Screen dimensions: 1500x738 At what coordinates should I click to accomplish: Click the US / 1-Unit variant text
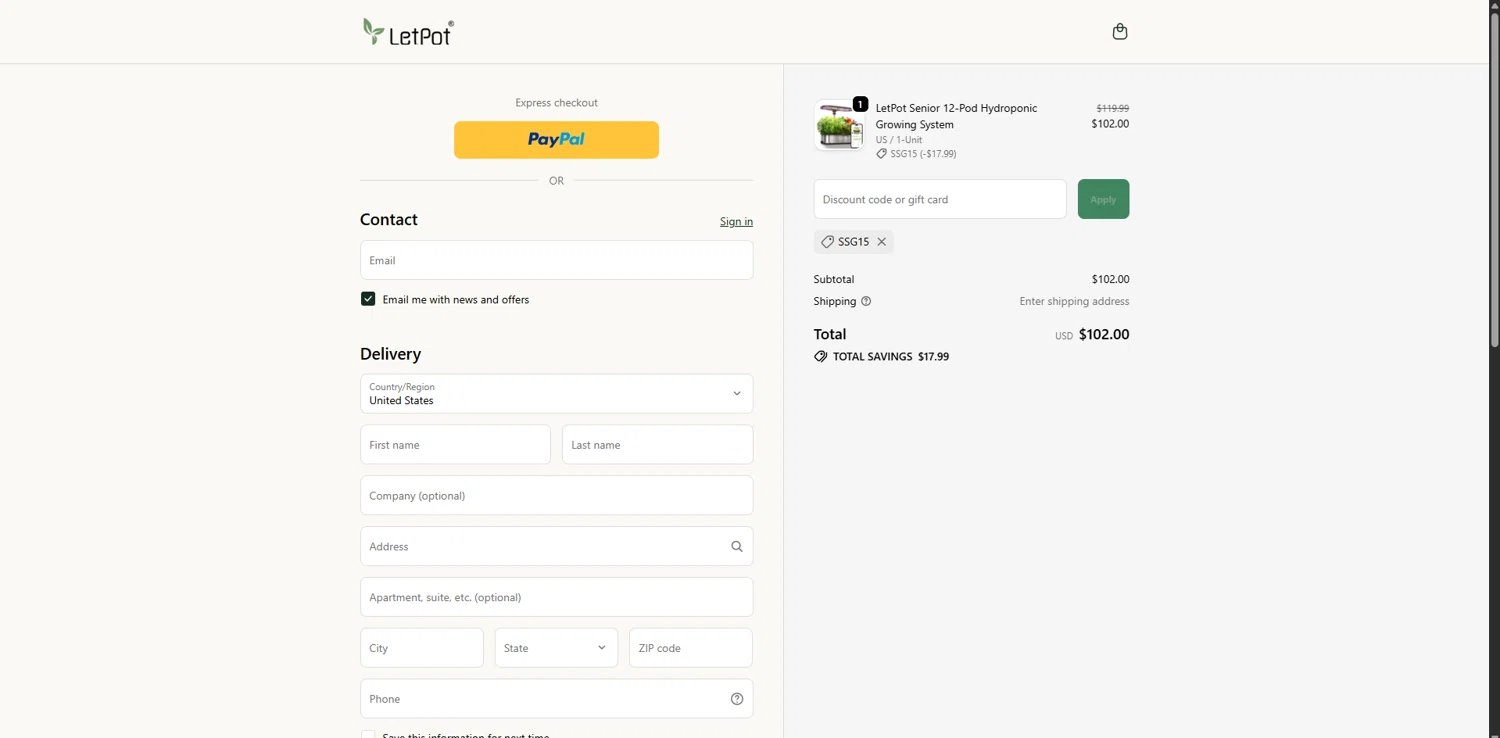899,140
